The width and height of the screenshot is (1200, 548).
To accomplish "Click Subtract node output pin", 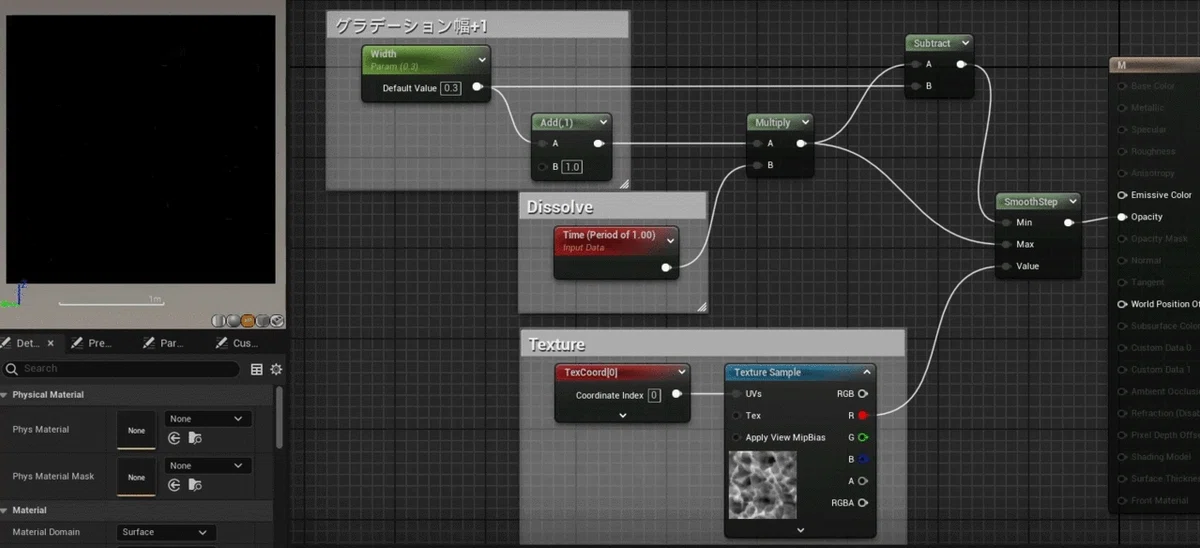I will [961, 65].
